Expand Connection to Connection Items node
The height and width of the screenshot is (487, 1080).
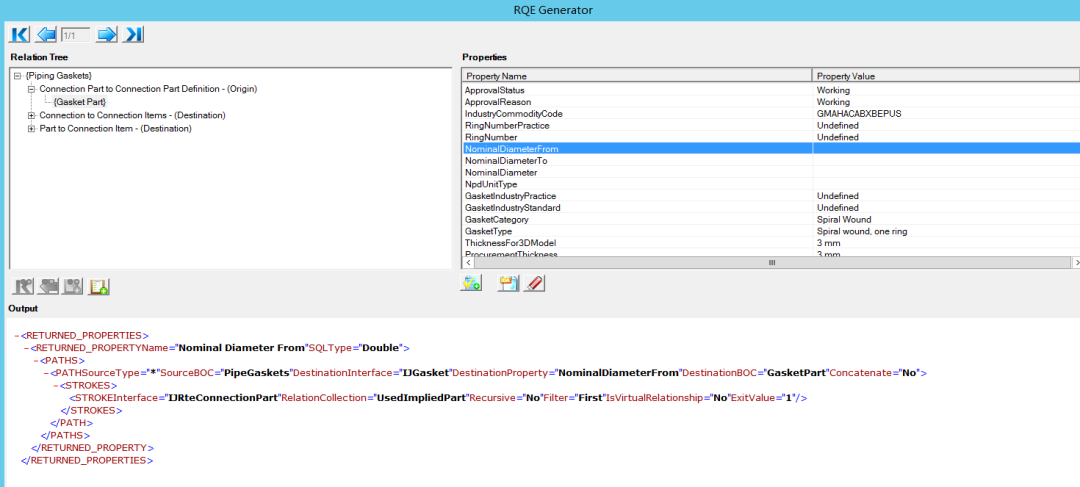pos(31,115)
